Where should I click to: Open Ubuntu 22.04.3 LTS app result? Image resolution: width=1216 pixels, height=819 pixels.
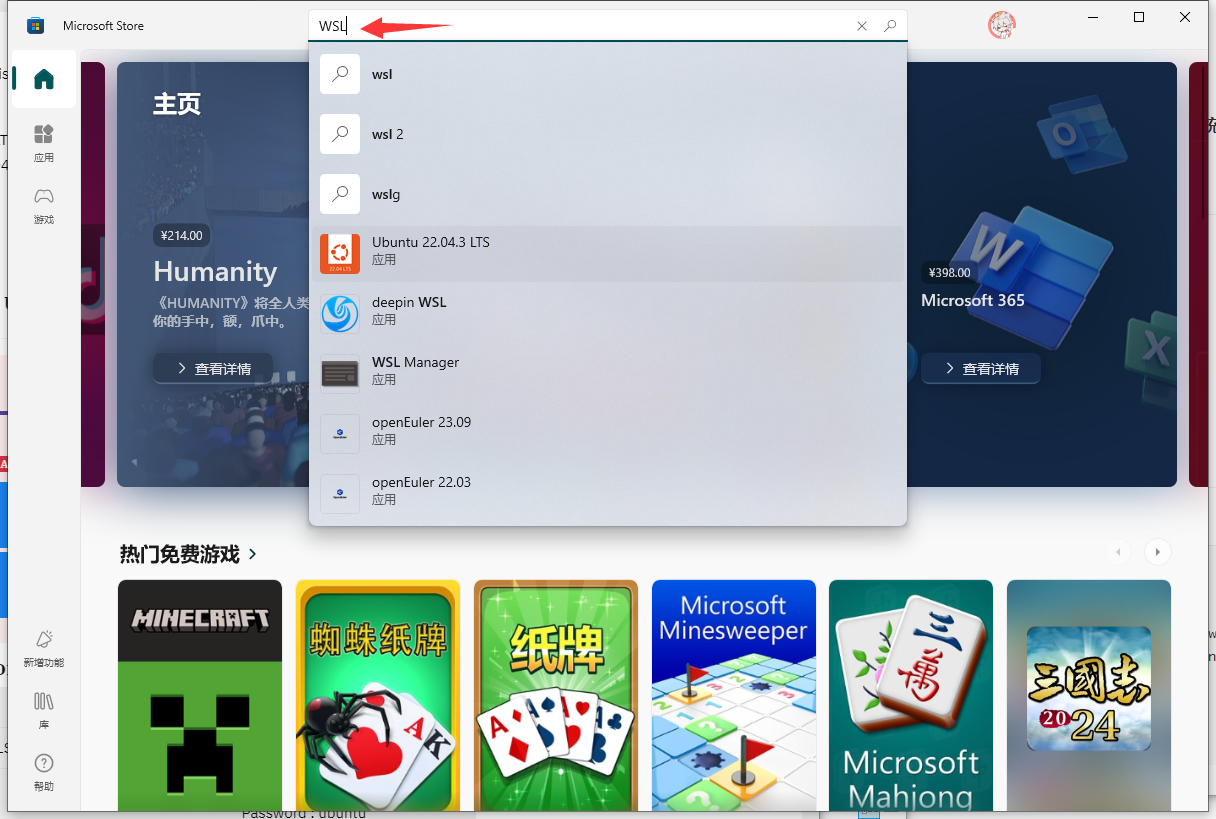tap(608, 253)
